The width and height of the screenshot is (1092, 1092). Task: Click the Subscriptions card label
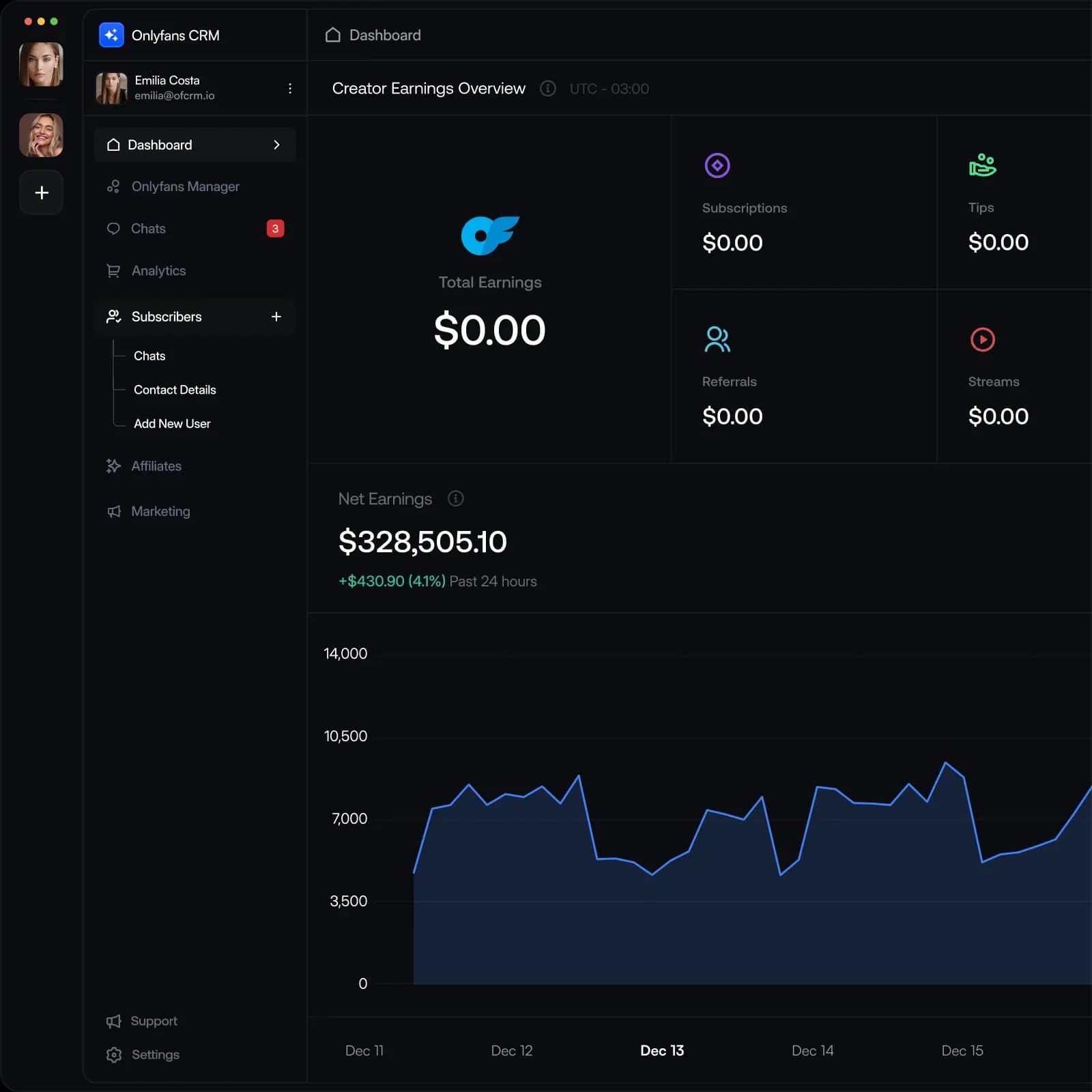(x=745, y=208)
